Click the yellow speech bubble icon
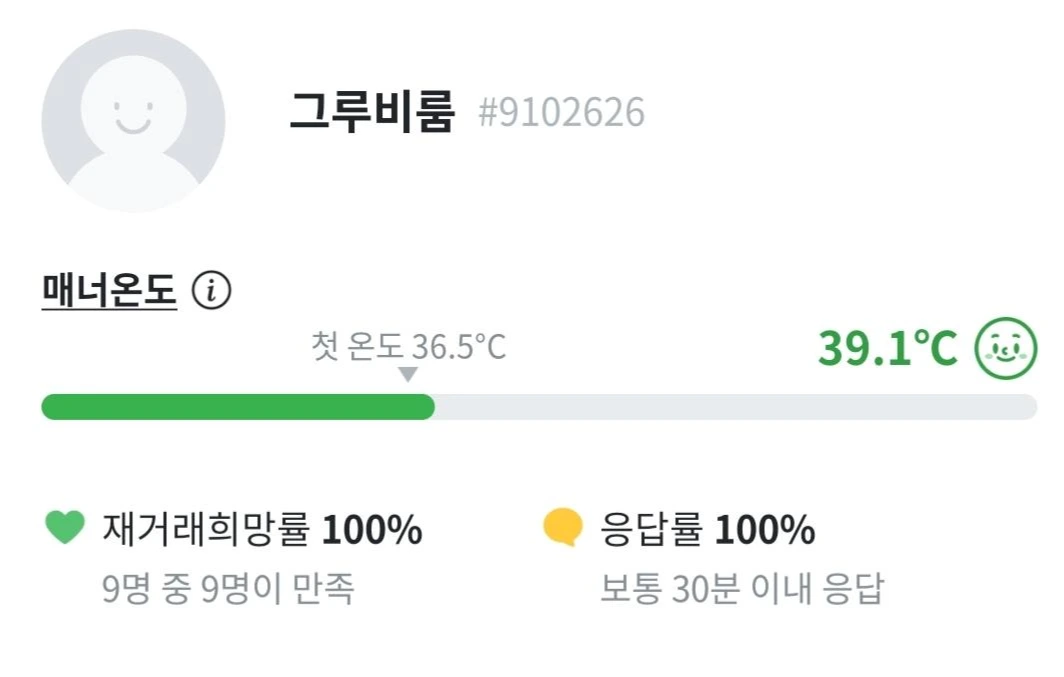This screenshot has width=1064, height=677. click(x=563, y=528)
